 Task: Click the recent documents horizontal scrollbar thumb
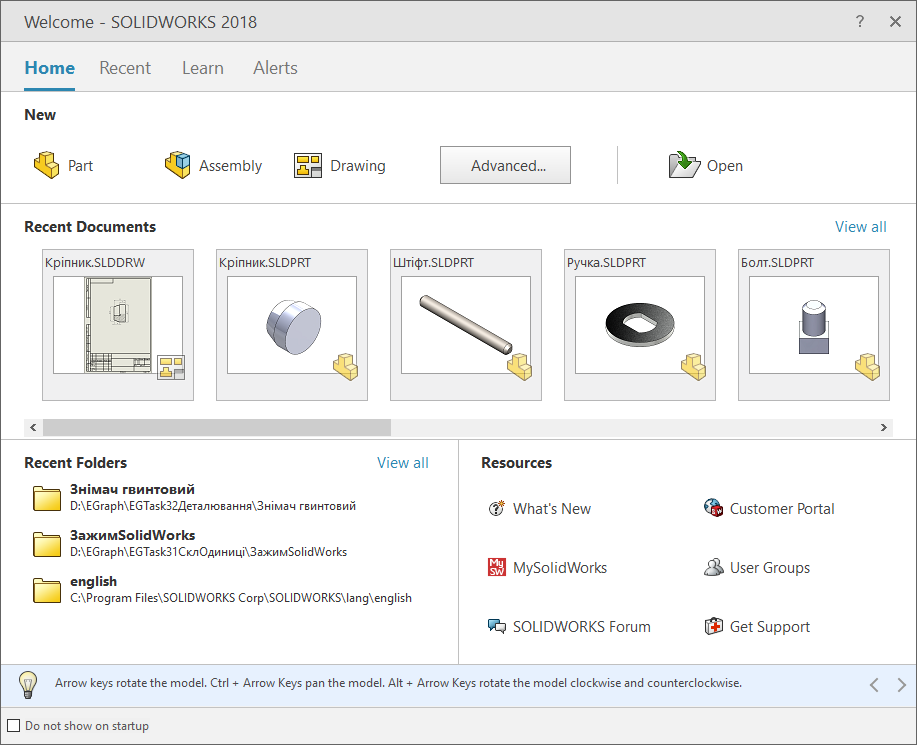pyautogui.click(x=216, y=427)
